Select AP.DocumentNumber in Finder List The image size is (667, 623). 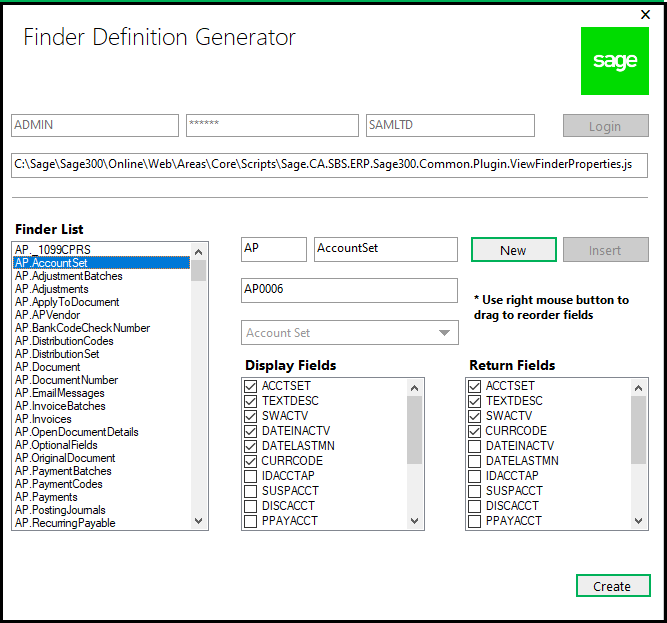coord(101,380)
